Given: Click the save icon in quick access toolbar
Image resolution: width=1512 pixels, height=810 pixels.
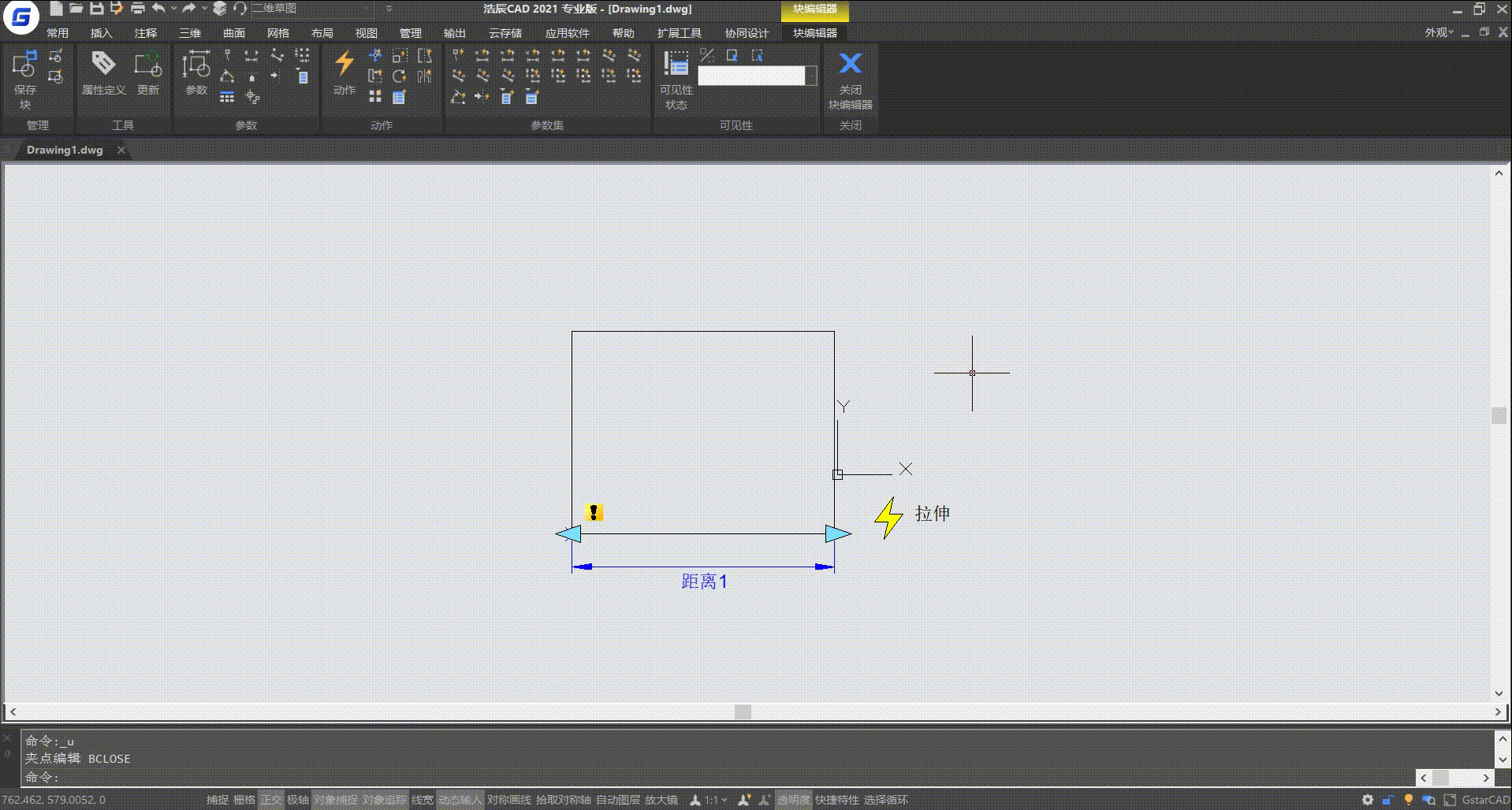Looking at the screenshot, I should tap(96, 9).
